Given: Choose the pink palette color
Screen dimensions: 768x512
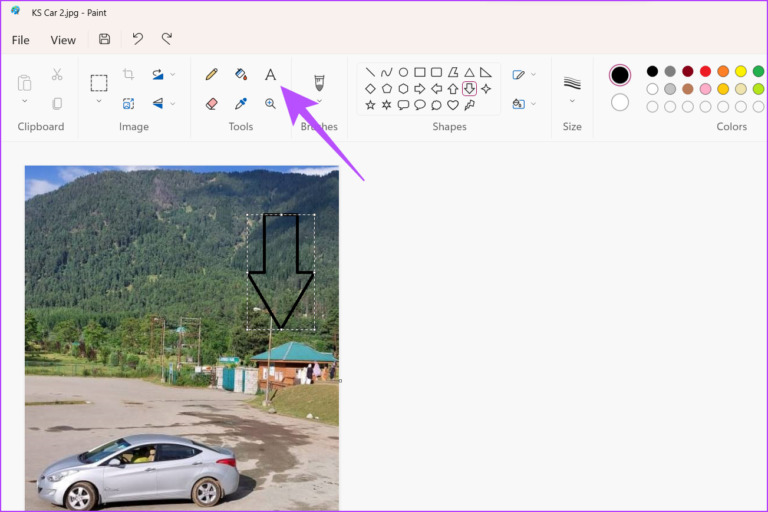Looking at the screenshot, I should pyautogui.click(x=705, y=89).
